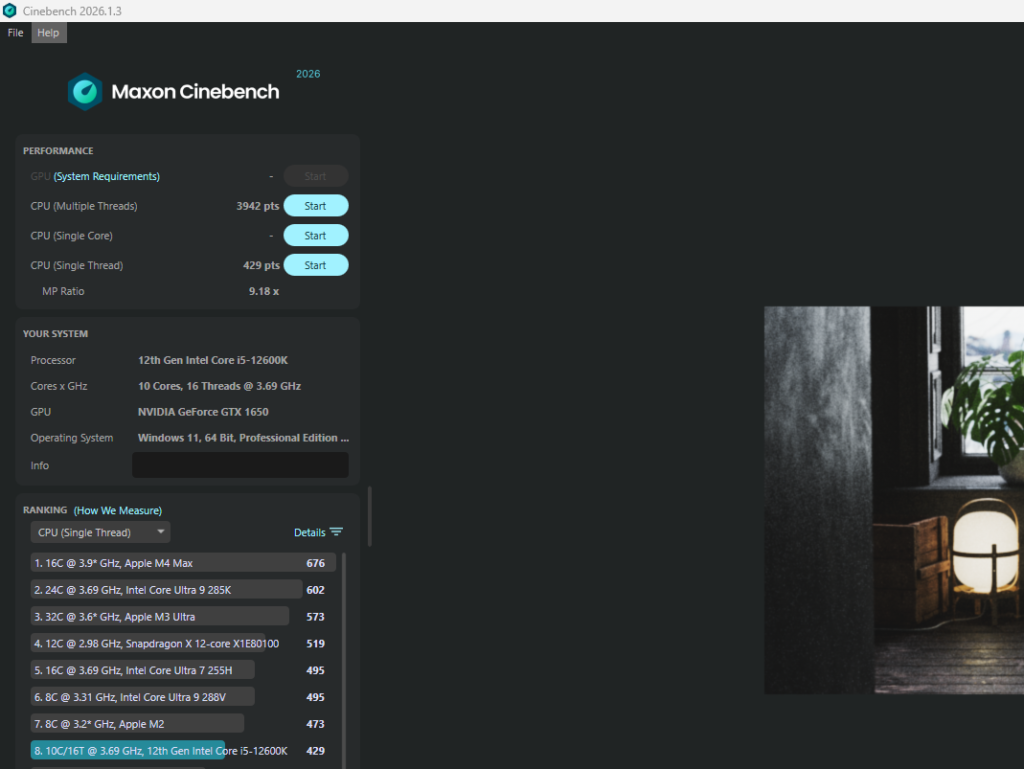Select Intel Core Ultra 7 255H entry
The height and width of the screenshot is (769, 1024).
tap(183, 670)
